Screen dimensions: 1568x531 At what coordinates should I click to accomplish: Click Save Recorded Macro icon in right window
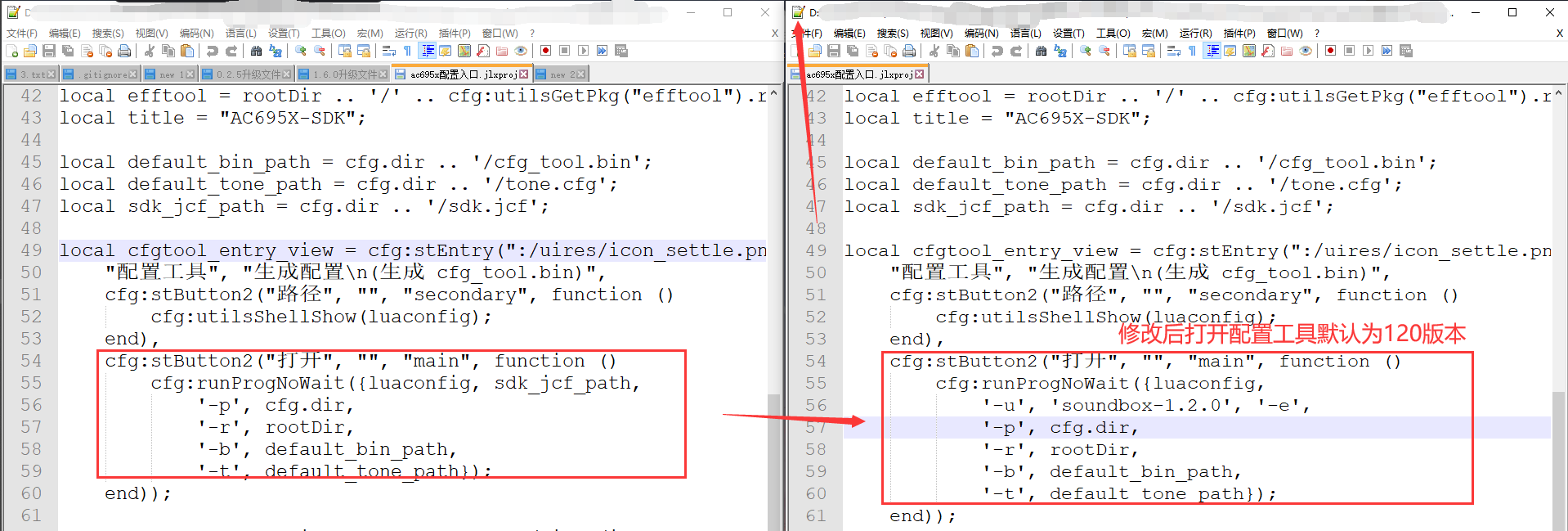(x=1406, y=51)
